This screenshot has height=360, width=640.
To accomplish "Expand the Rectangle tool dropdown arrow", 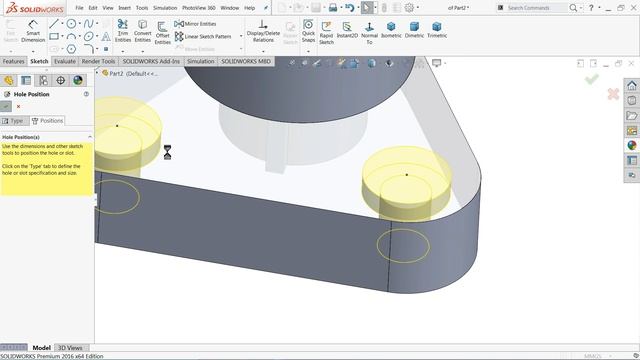I will tap(62, 37).
